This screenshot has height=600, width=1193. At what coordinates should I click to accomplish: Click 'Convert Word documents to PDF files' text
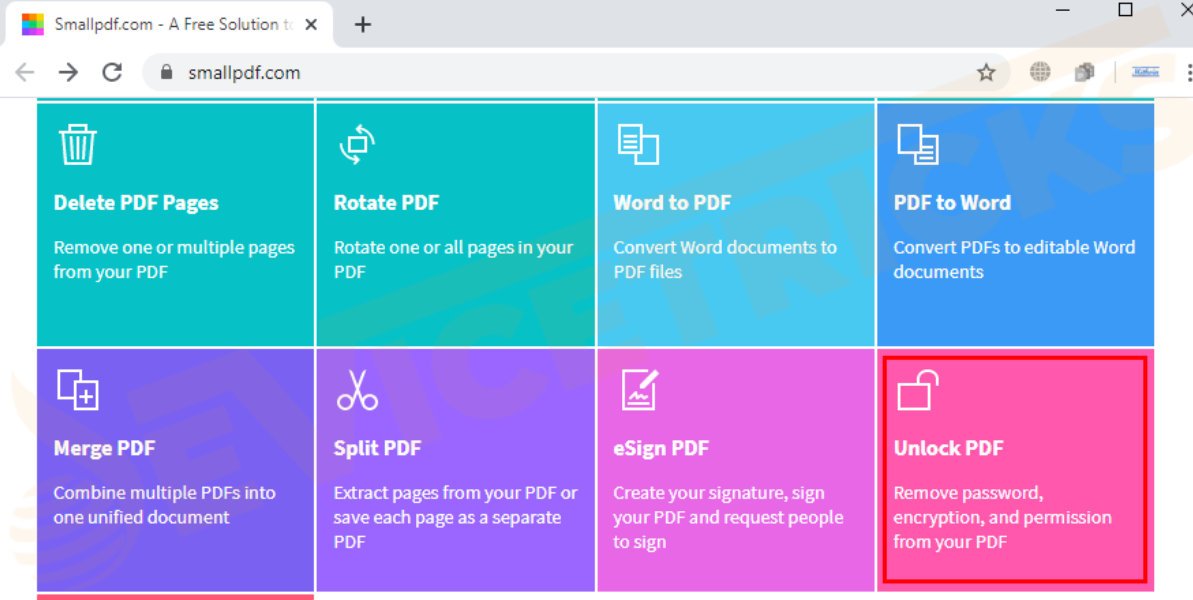pyautogui.click(x=725, y=259)
